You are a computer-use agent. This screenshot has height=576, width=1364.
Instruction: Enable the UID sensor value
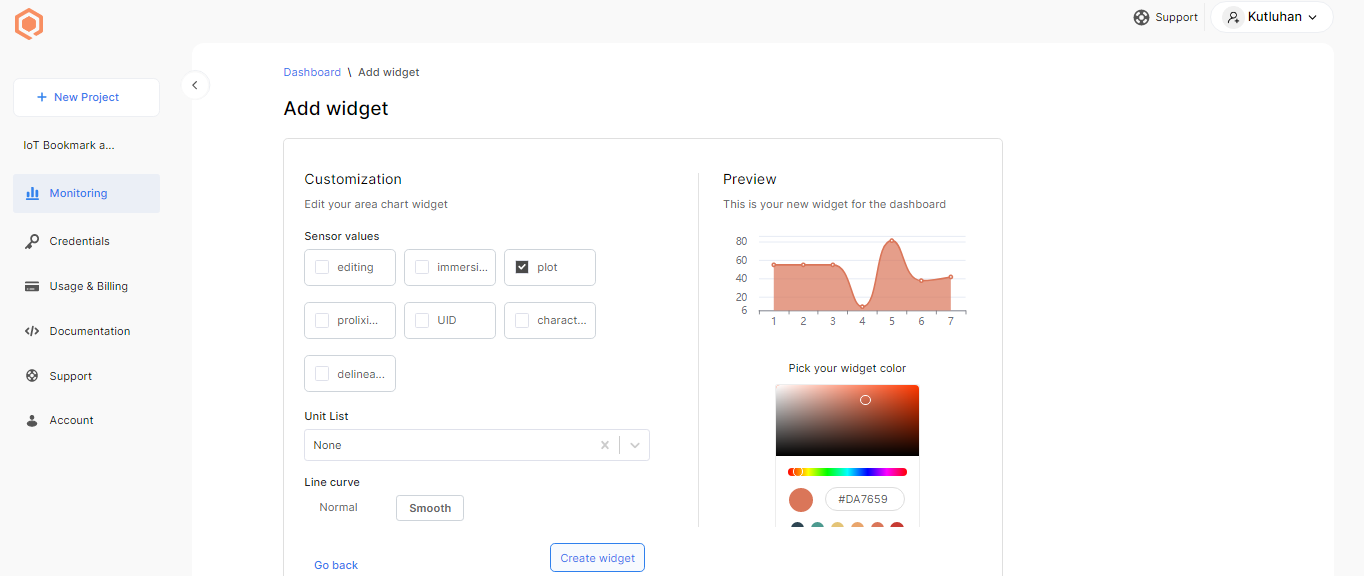421,319
